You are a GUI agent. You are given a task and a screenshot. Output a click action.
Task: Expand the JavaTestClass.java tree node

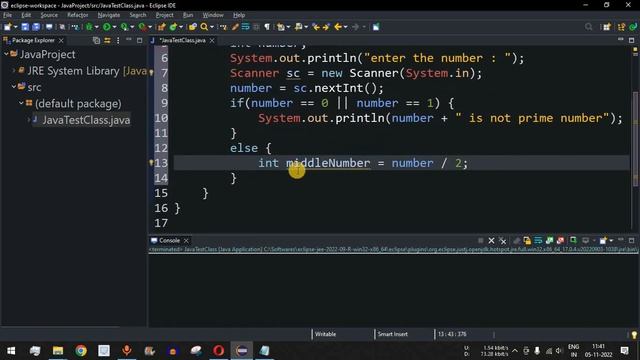pyautogui.click(x=29, y=120)
